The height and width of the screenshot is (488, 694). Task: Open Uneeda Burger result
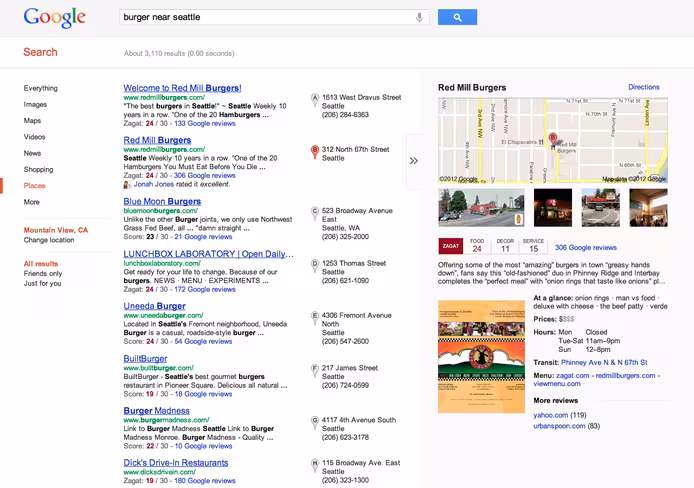(154, 306)
